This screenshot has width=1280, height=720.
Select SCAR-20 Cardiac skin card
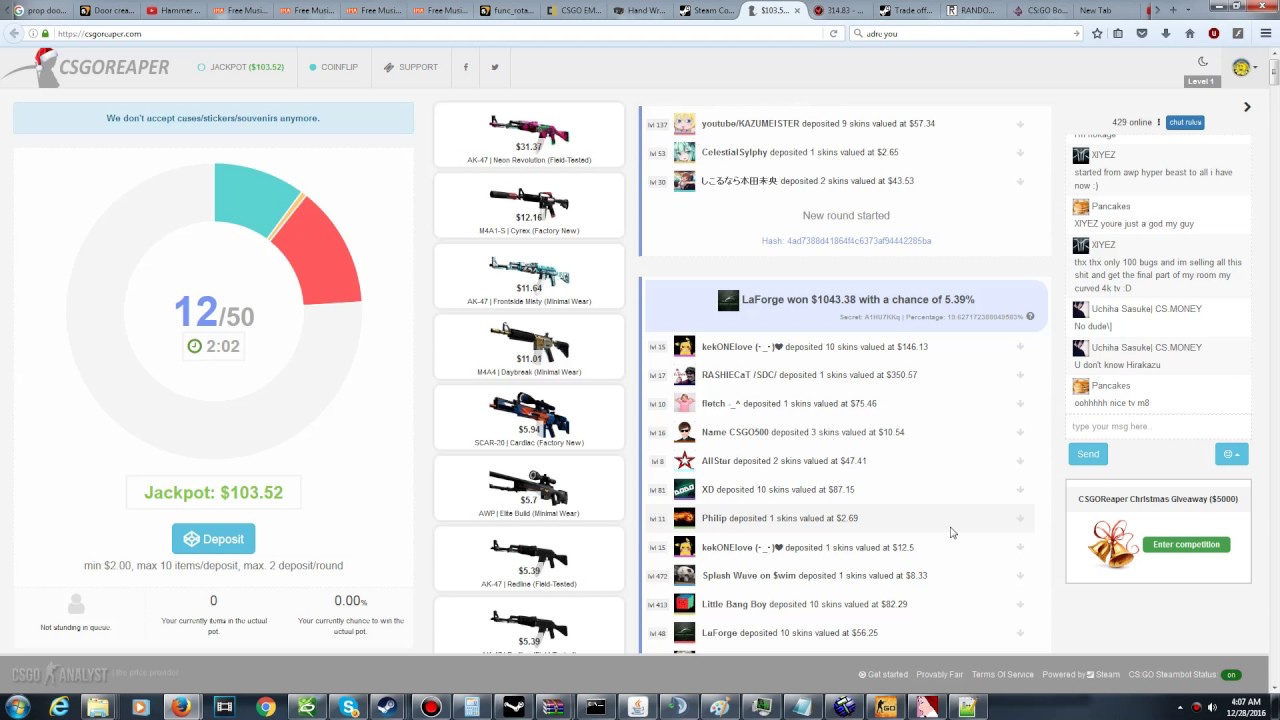(x=529, y=419)
